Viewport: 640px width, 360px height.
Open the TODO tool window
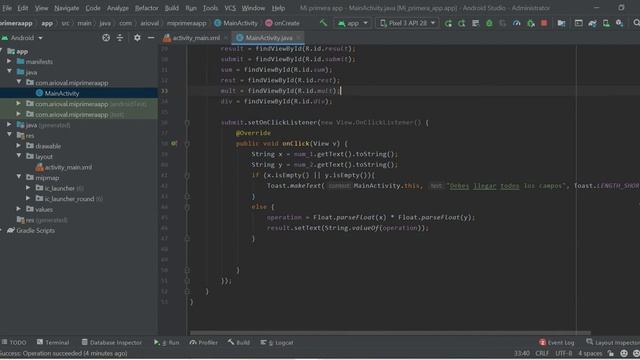tap(14, 342)
